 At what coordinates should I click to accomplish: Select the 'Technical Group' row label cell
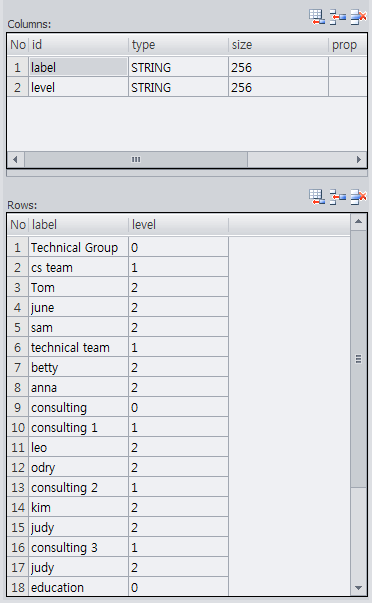coord(78,247)
